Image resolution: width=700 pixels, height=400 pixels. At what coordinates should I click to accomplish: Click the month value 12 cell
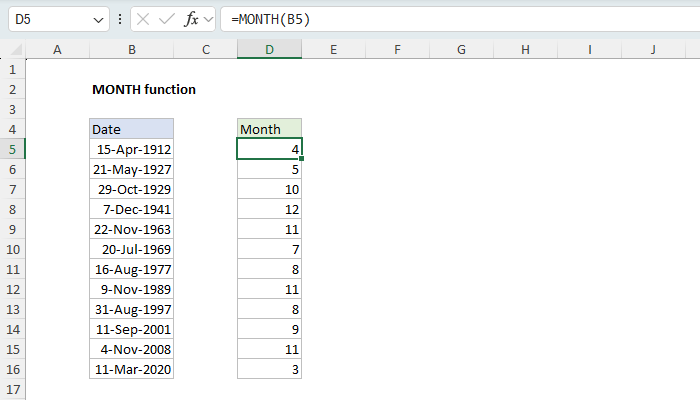click(269, 209)
